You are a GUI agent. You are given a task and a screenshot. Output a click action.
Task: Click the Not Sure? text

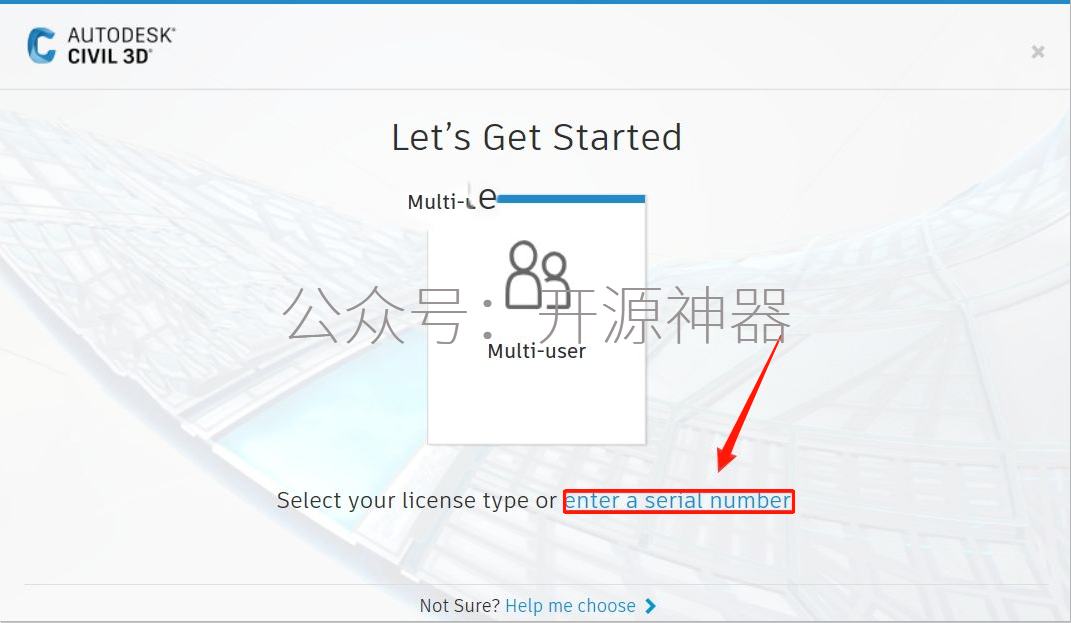point(460,606)
